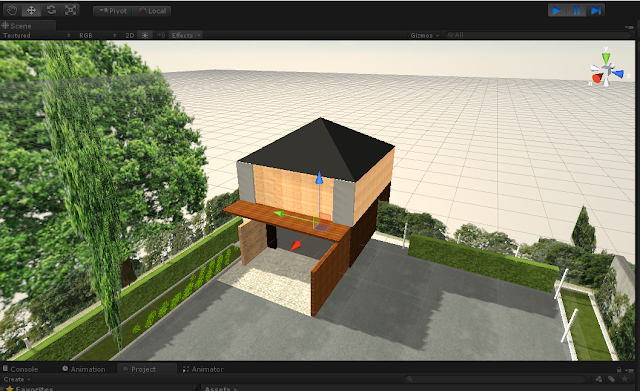The image size is (640, 391).
Task: Open the RGB render mode dropdown
Action: pyautogui.click(x=98, y=36)
